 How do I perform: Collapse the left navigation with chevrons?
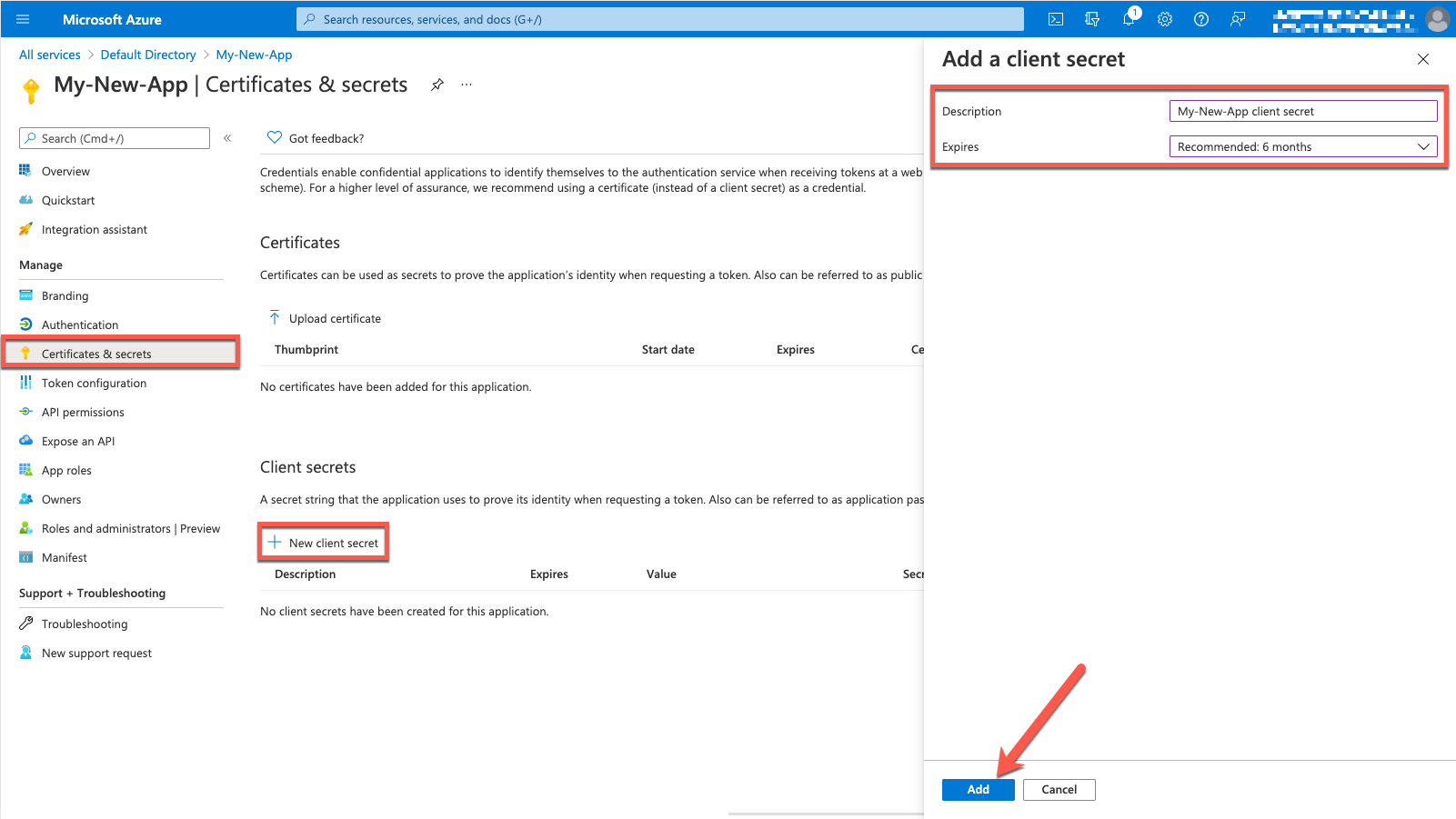pyautogui.click(x=227, y=138)
